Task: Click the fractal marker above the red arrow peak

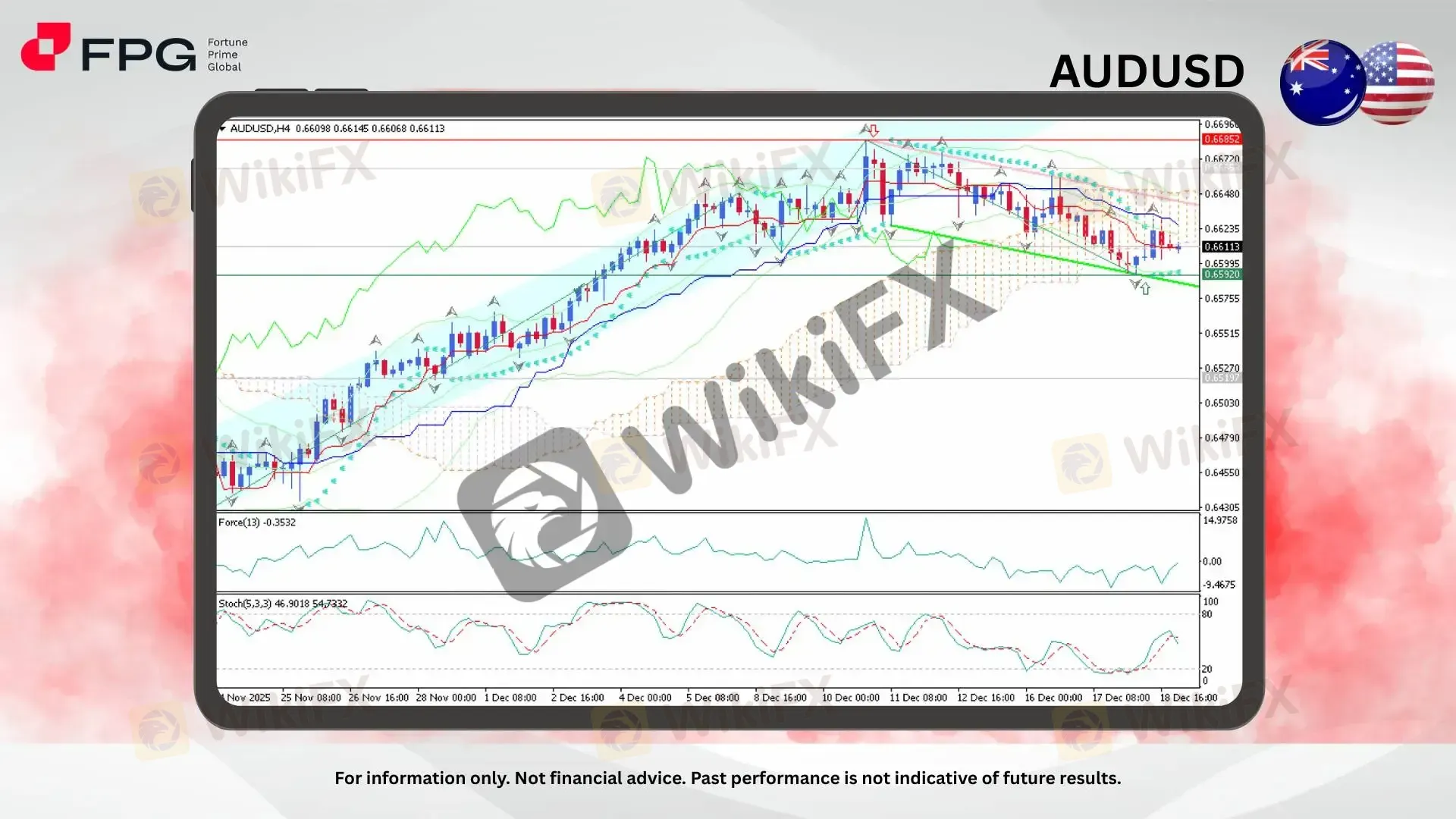Action: [864, 127]
